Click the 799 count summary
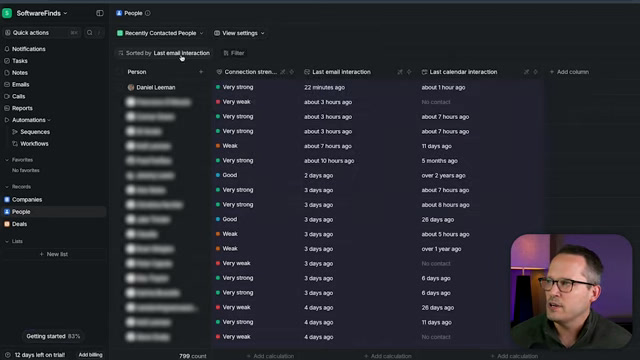This screenshot has width=640, height=360. coord(193,356)
